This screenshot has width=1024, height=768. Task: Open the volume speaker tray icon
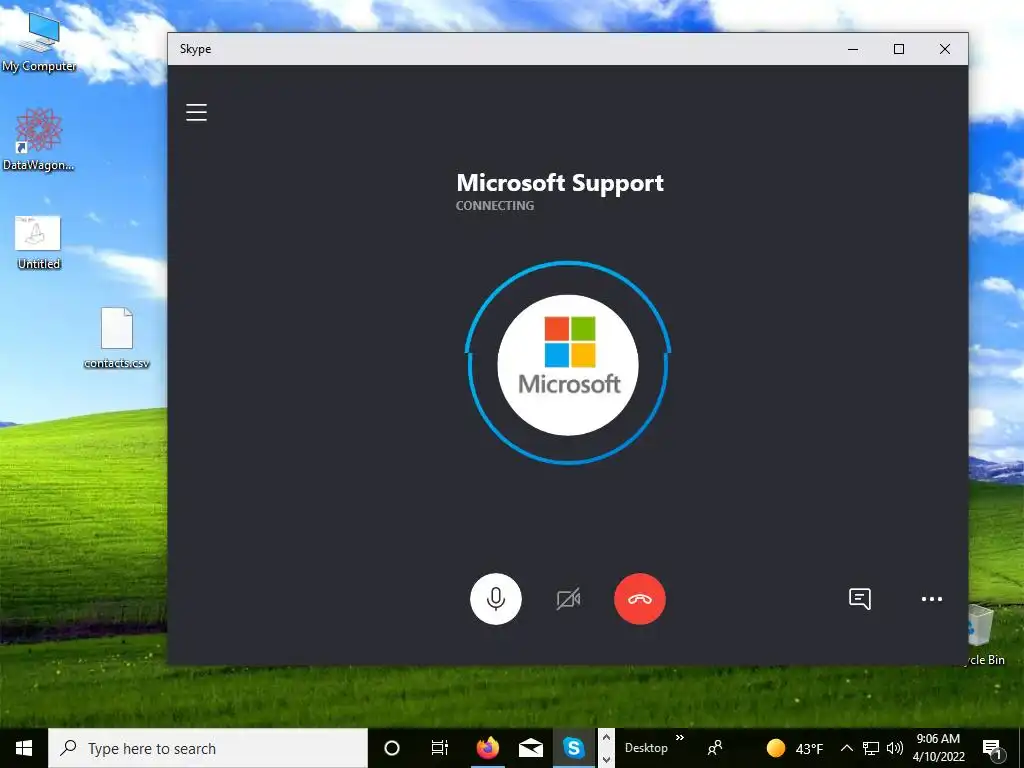895,748
